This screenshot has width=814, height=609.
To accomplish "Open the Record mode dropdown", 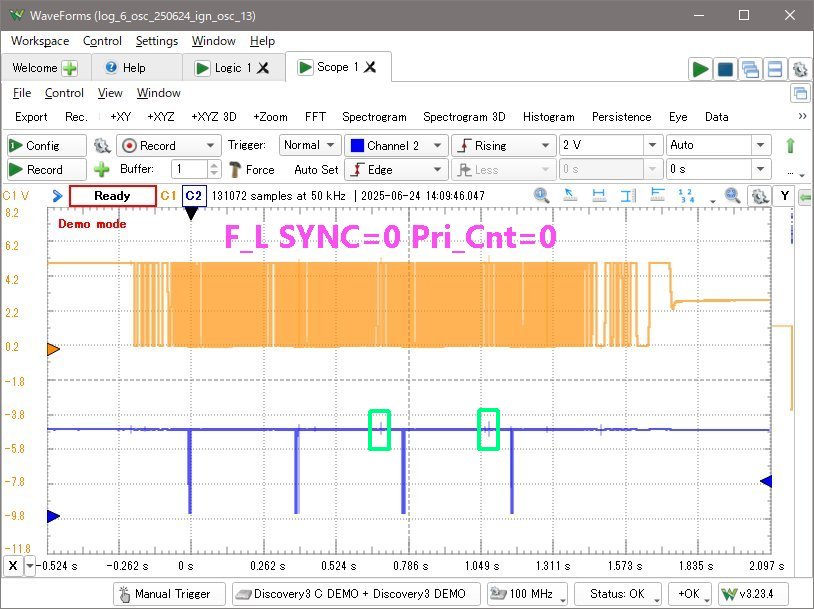I will 169,145.
